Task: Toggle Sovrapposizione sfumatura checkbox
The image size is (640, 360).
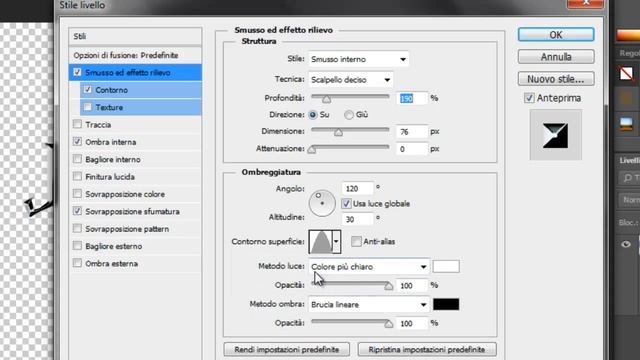Action: point(77,211)
